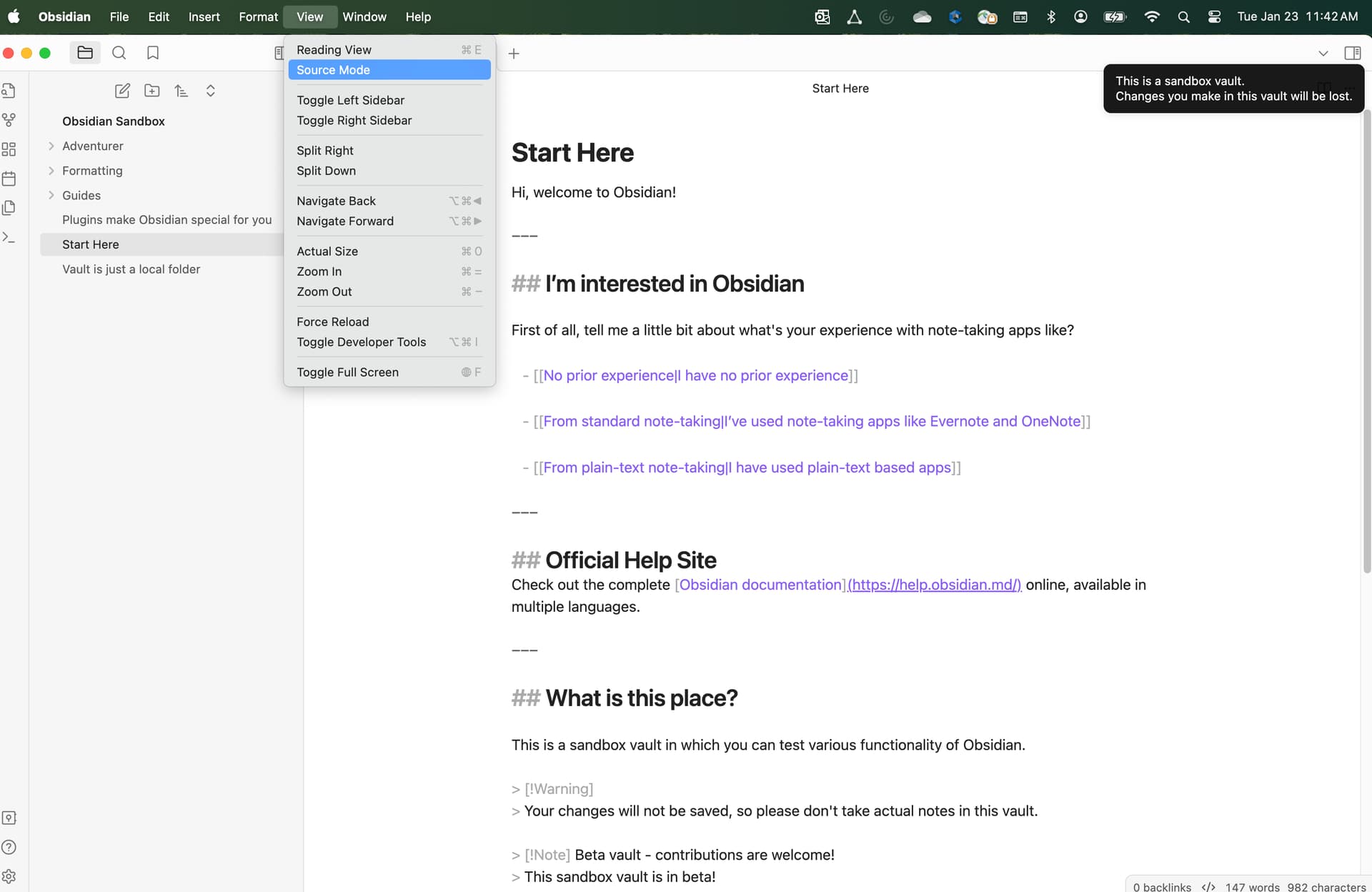Open macOS Control Center icon

pos(1214,16)
